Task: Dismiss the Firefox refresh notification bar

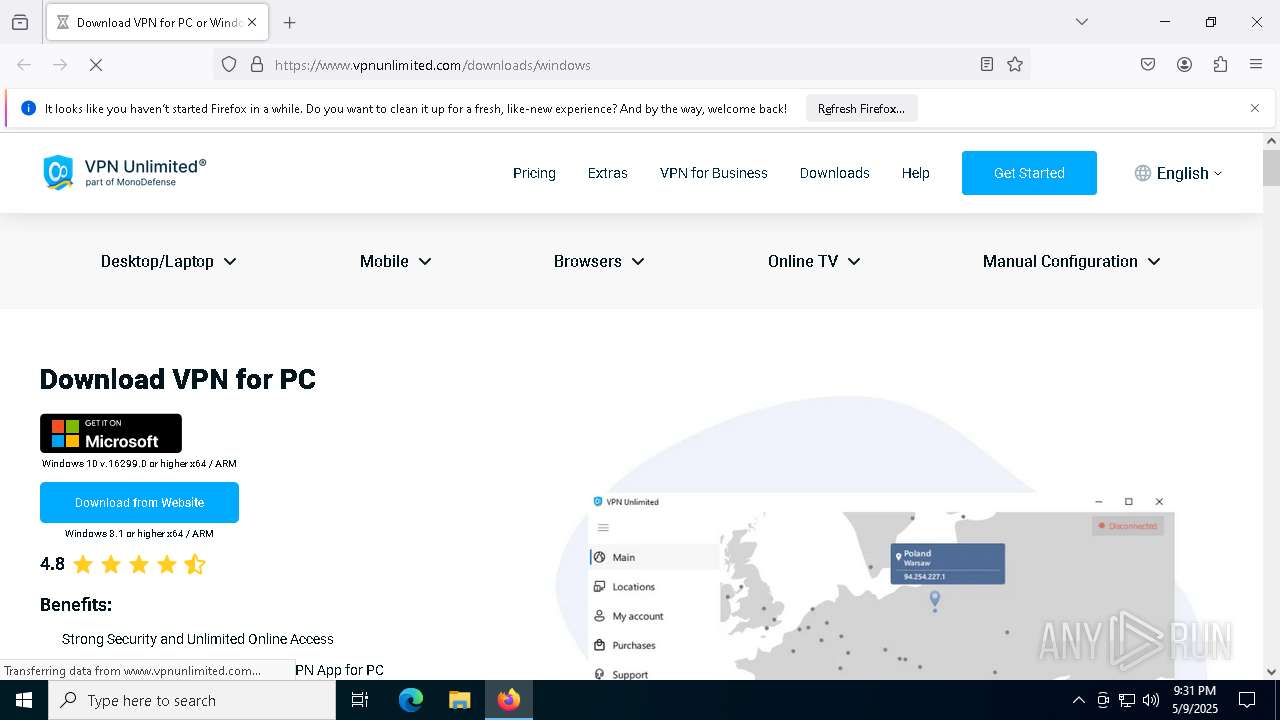Action: pyautogui.click(x=1255, y=108)
